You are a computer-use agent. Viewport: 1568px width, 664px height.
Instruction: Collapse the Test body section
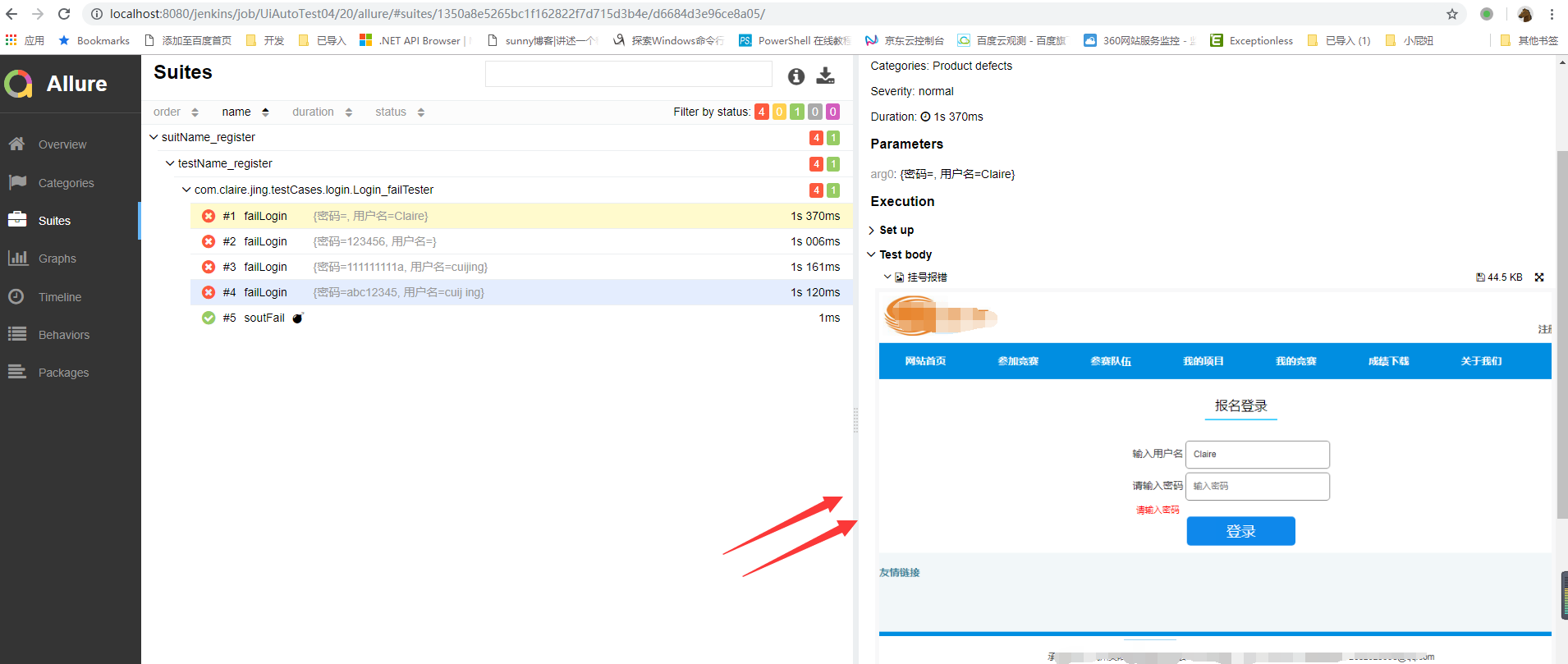click(x=900, y=254)
